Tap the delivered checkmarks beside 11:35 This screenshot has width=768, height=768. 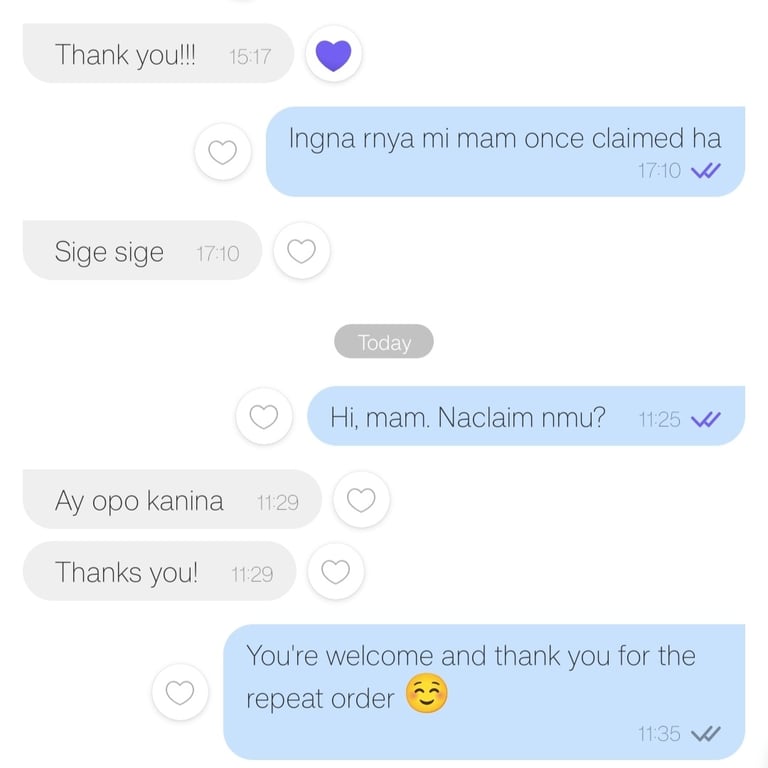pyautogui.click(x=705, y=734)
